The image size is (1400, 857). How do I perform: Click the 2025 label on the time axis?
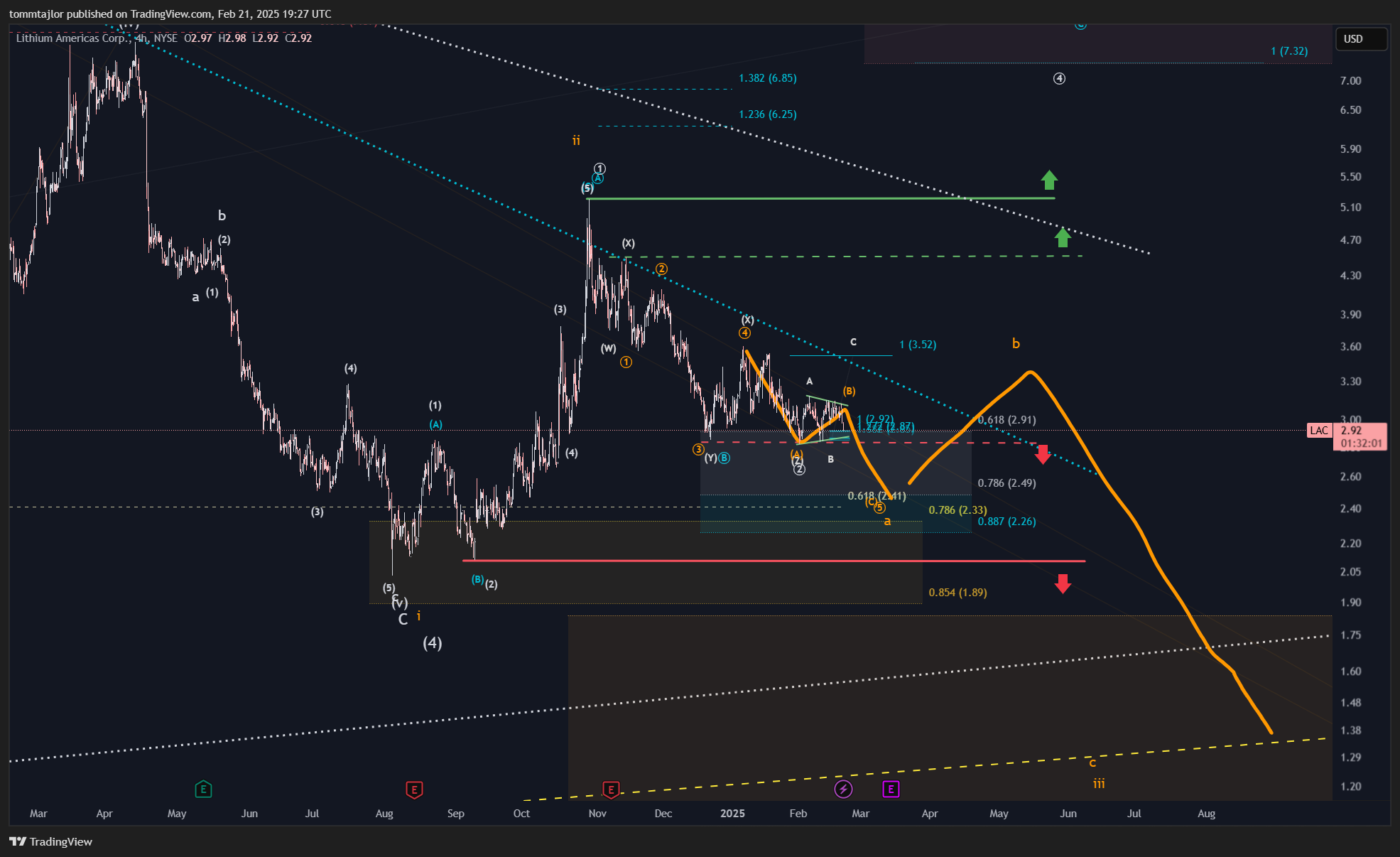pos(732,814)
